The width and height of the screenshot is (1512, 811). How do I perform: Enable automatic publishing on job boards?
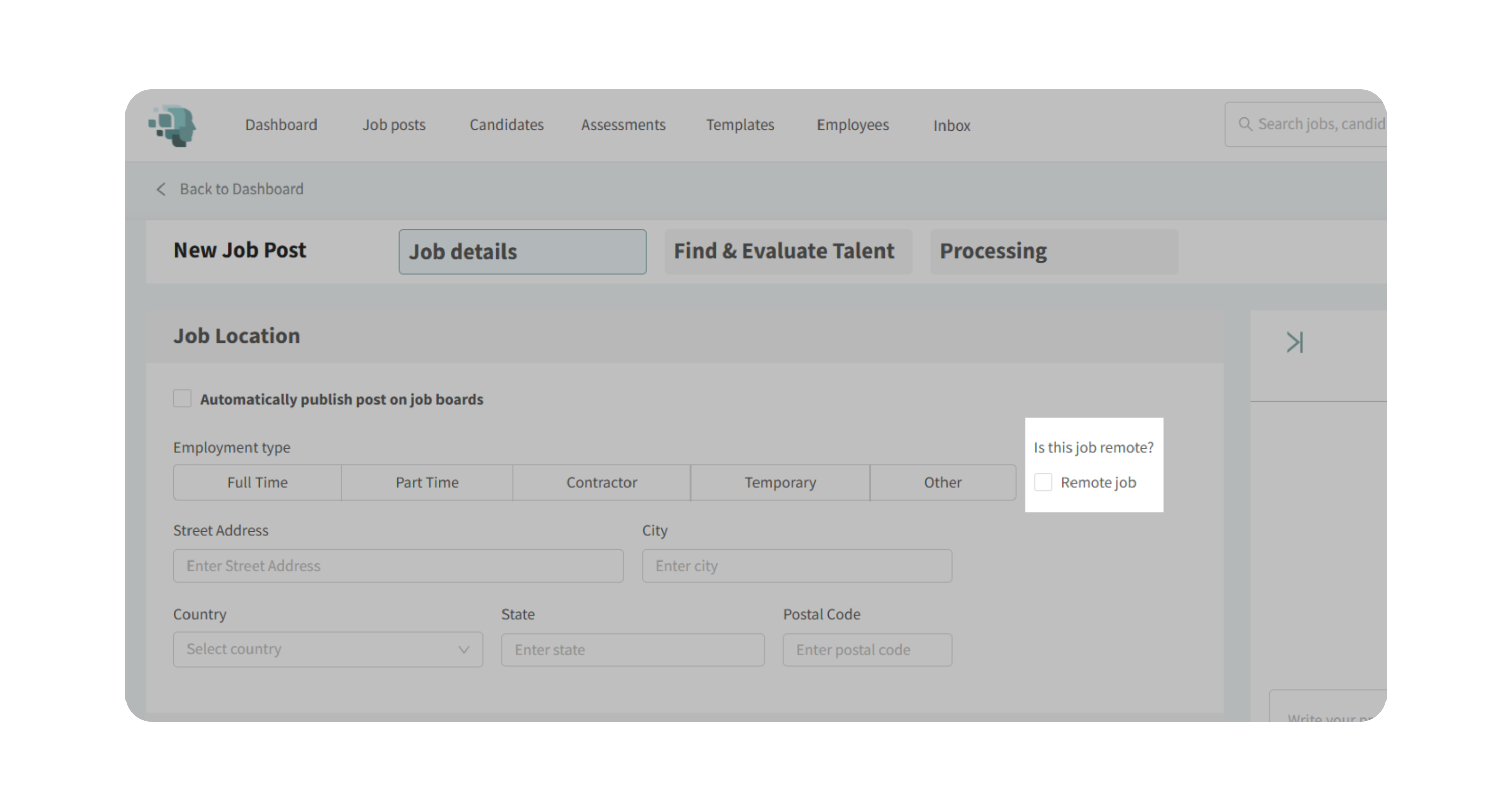182,399
